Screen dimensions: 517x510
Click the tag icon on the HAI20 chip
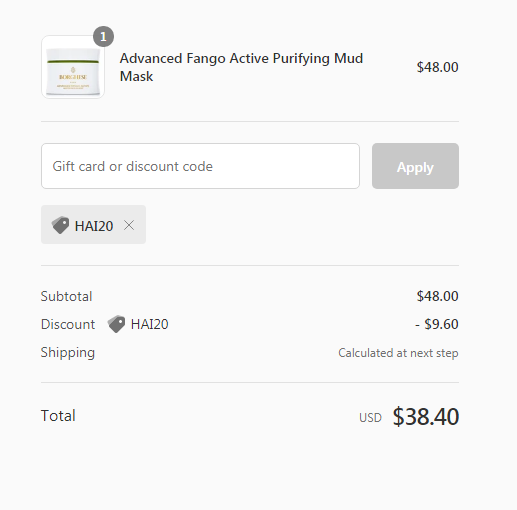point(60,225)
